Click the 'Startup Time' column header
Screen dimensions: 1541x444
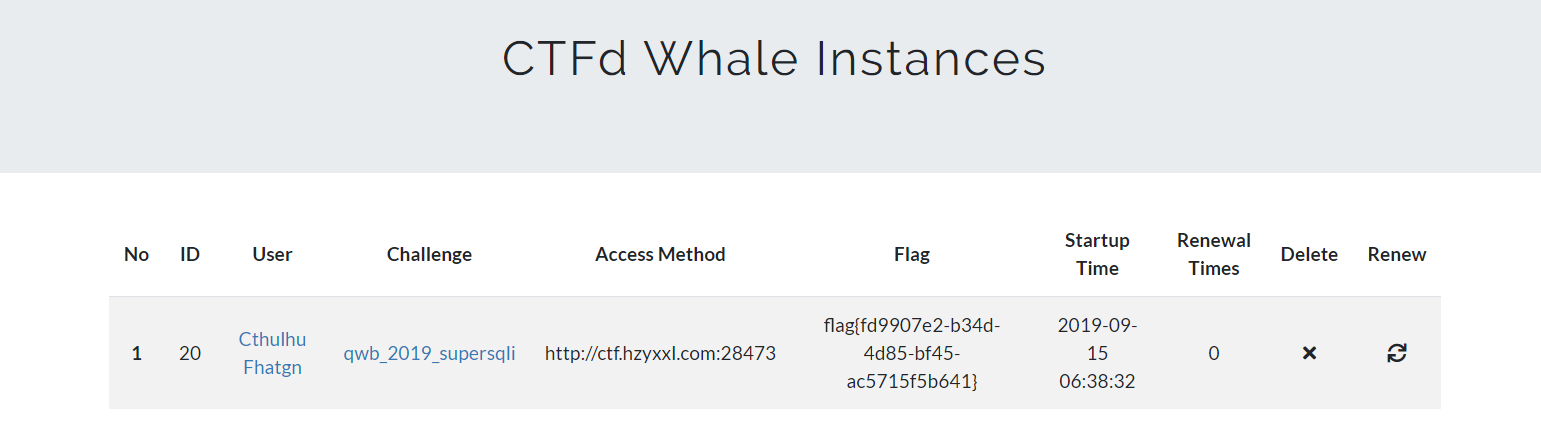pos(1097,254)
